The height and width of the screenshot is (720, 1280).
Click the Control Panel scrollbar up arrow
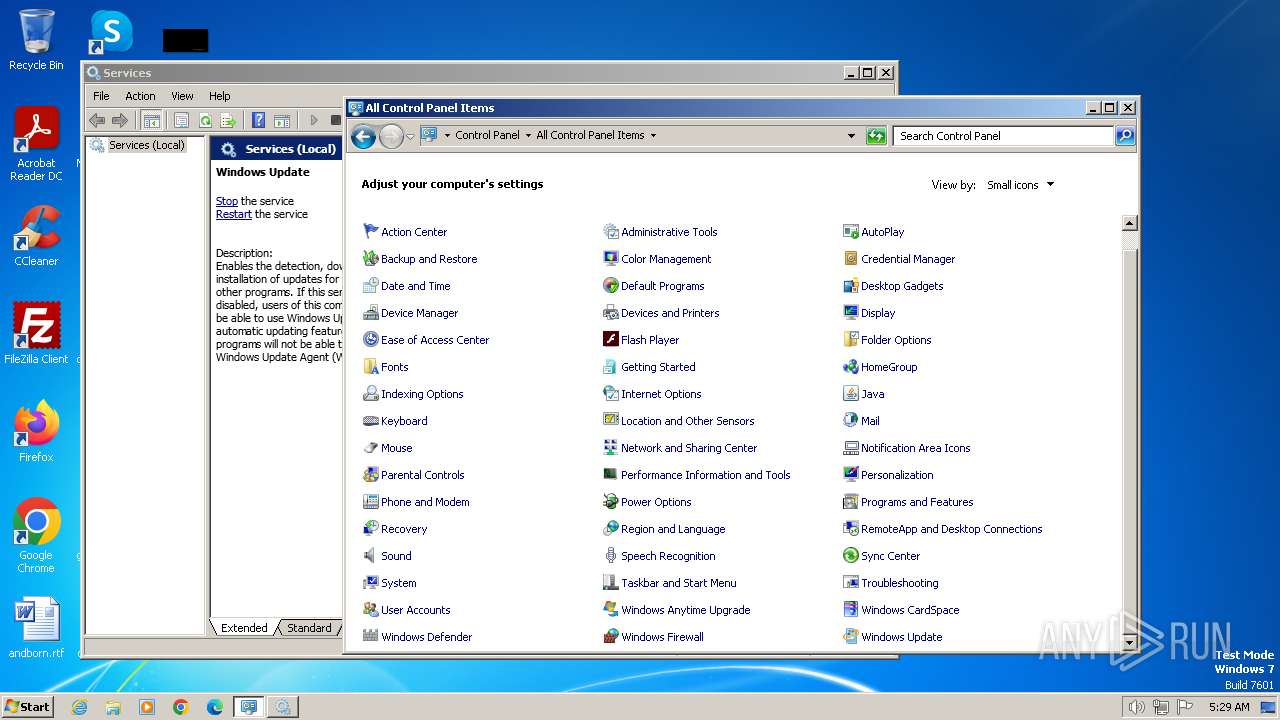tap(1130, 224)
